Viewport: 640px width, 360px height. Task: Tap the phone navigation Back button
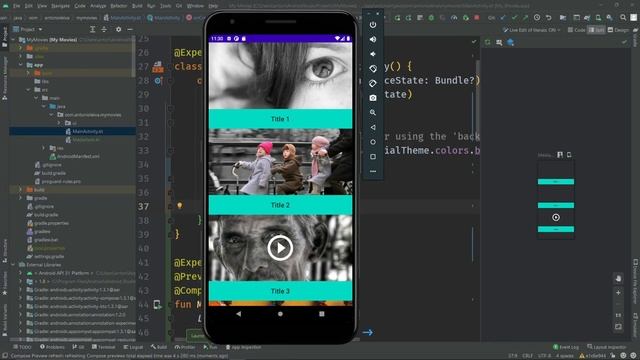click(238, 314)
